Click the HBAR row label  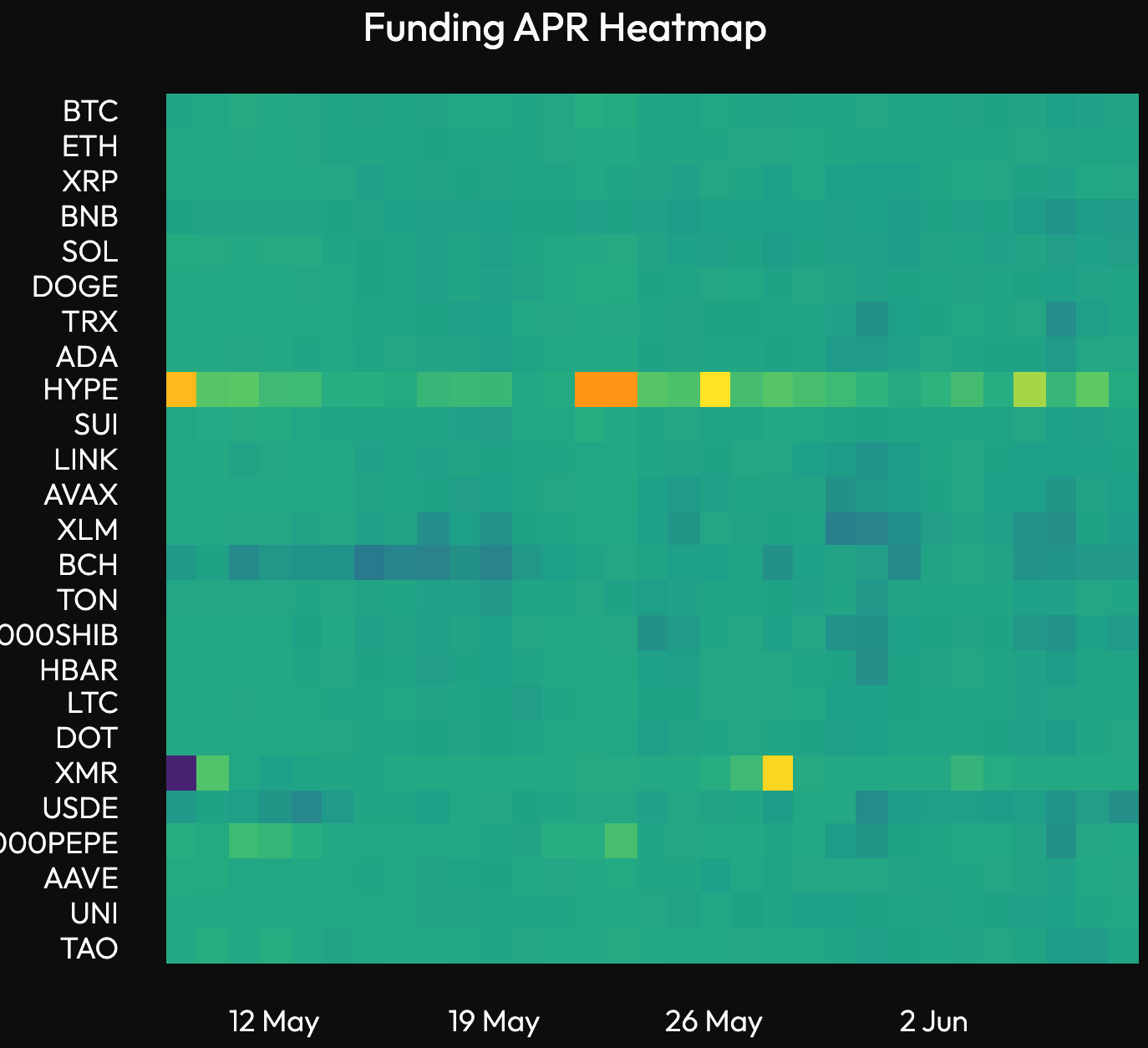pos(79,670)
